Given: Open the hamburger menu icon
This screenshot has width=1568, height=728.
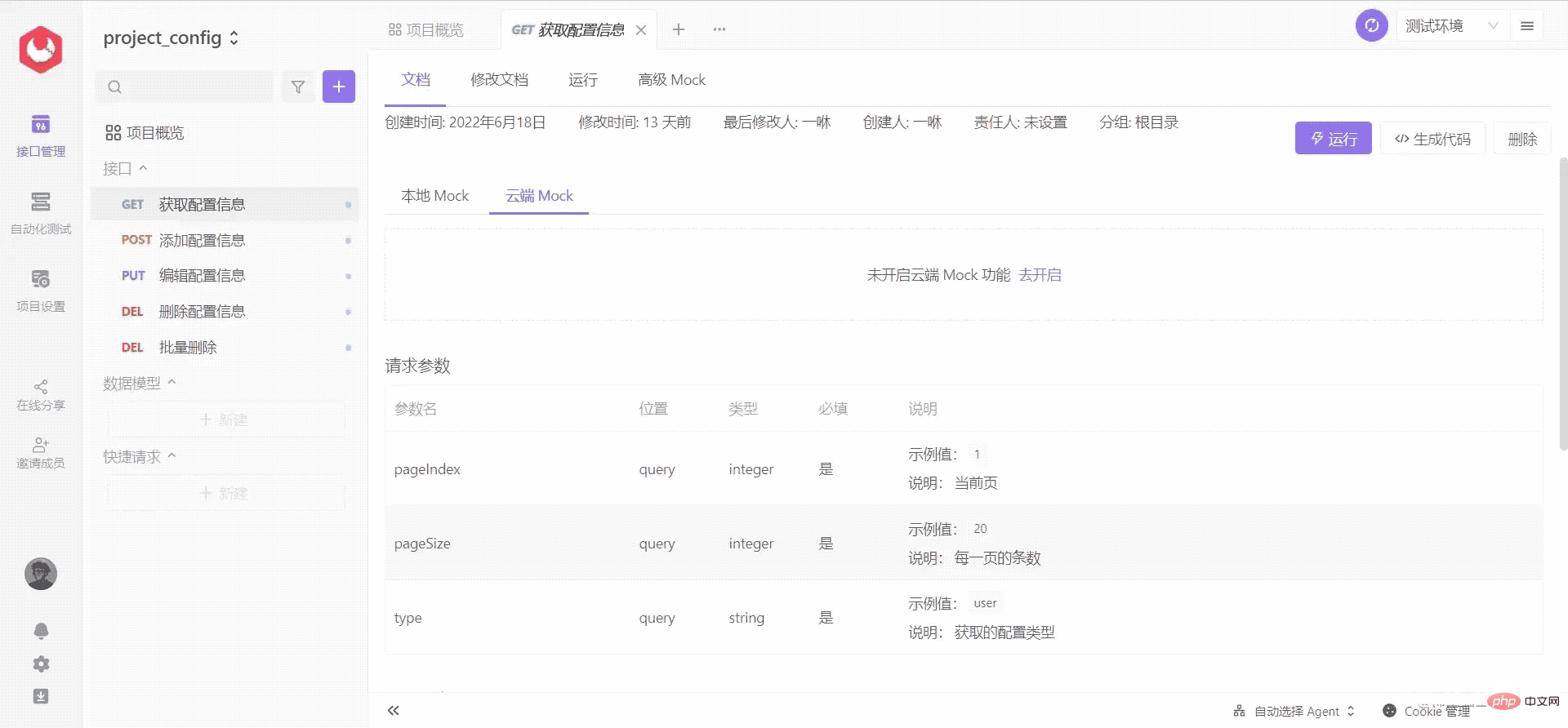Looking at the screenshot, I should tap(1527, 26).
